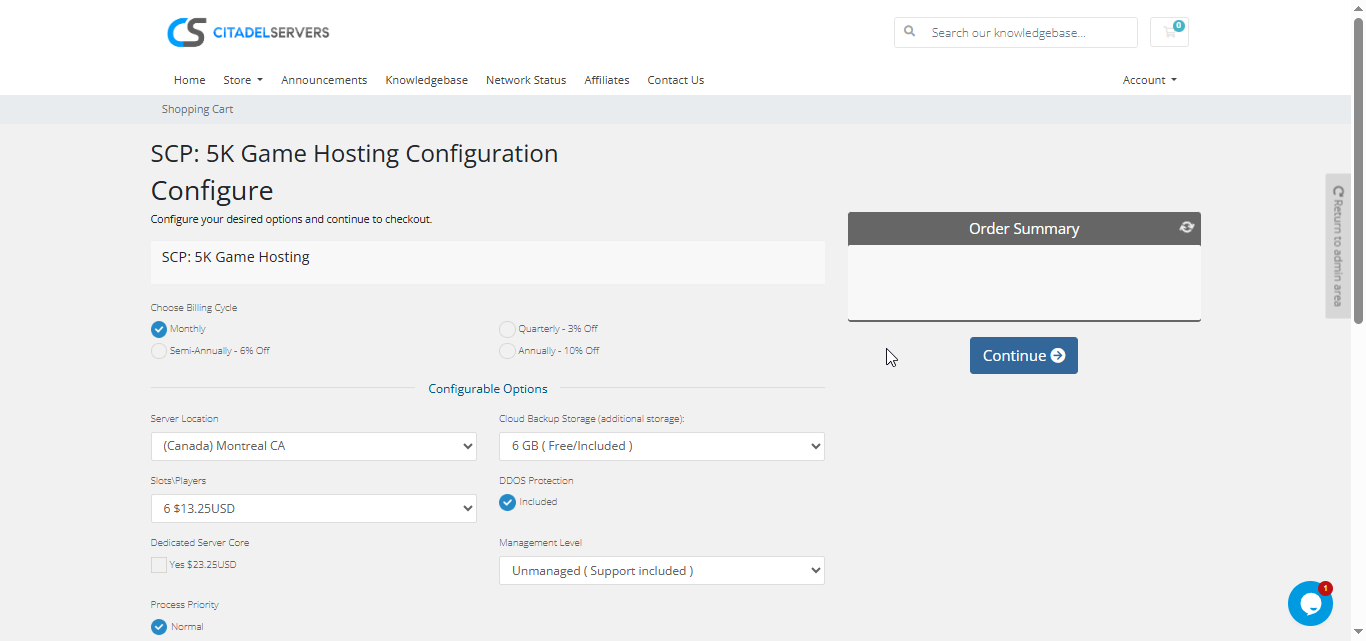Click the search magnifier icon
Image resolution: width=1366 pixels, height=641 pixels.
[x=910, y=32]
